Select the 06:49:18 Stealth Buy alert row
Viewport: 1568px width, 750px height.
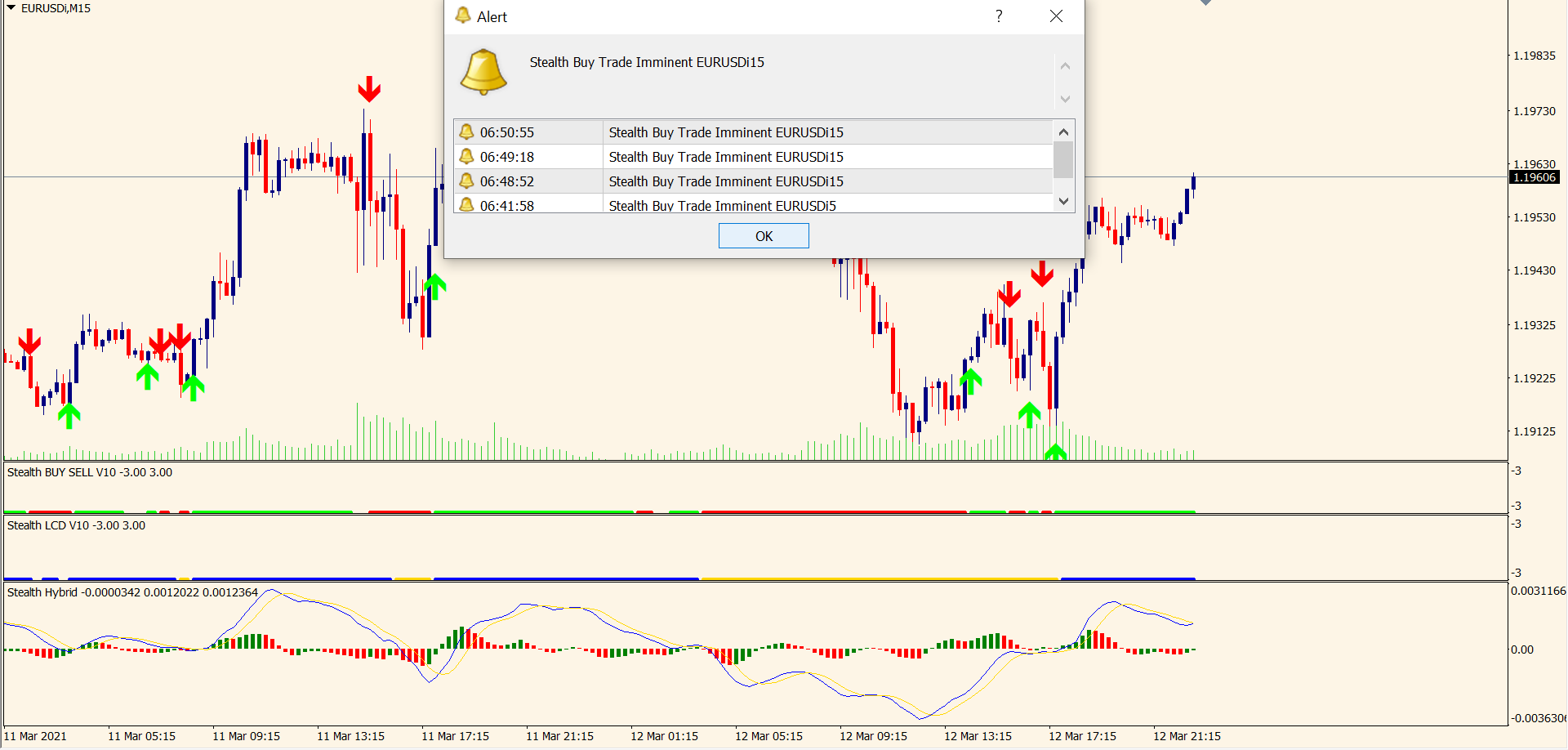[725, 157]
